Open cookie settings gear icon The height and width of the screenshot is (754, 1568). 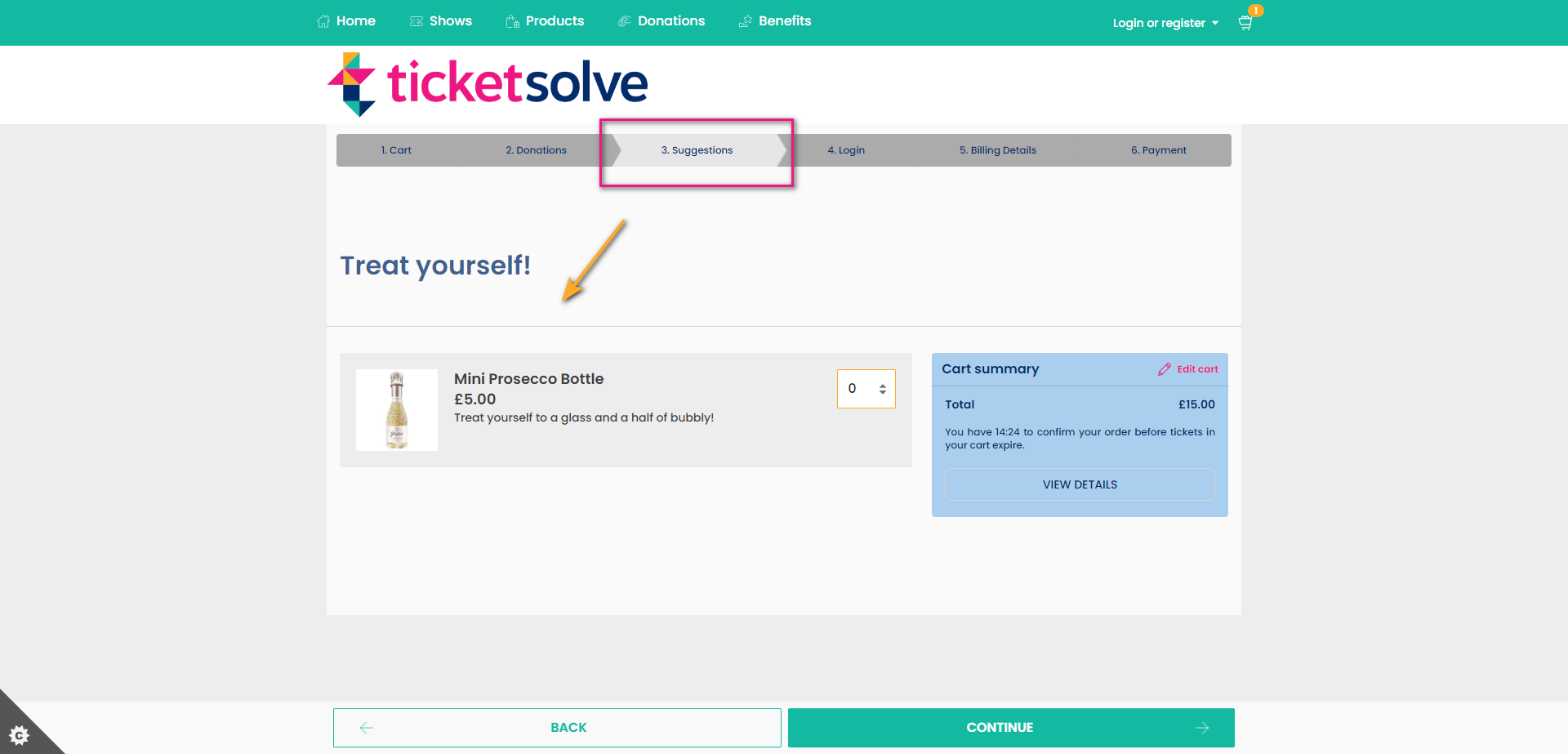19,735
